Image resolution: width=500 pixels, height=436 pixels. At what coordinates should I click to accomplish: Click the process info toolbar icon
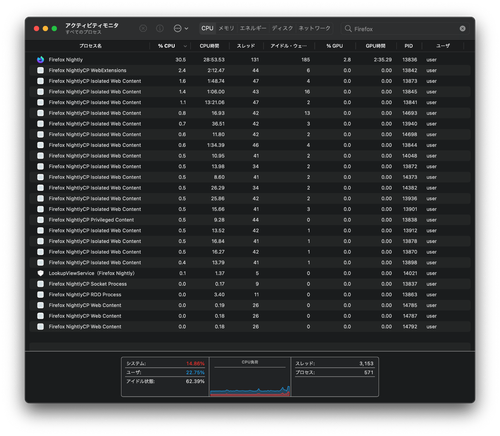point(160,29)
